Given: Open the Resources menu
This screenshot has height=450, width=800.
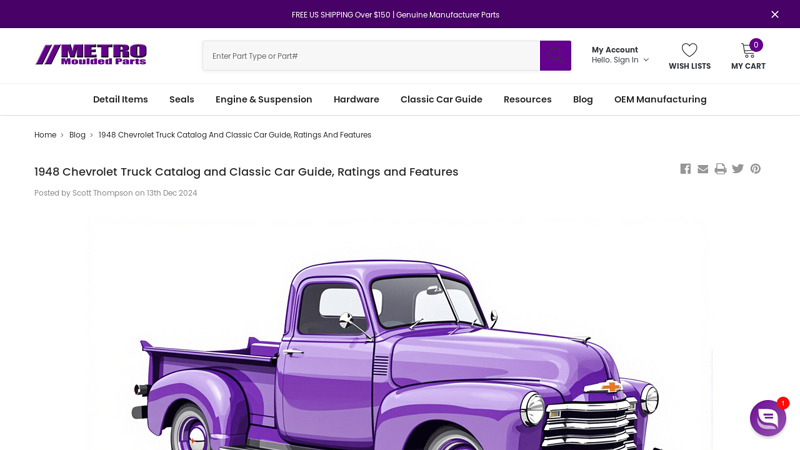Looking at the screenshot, I should point(528,99).
